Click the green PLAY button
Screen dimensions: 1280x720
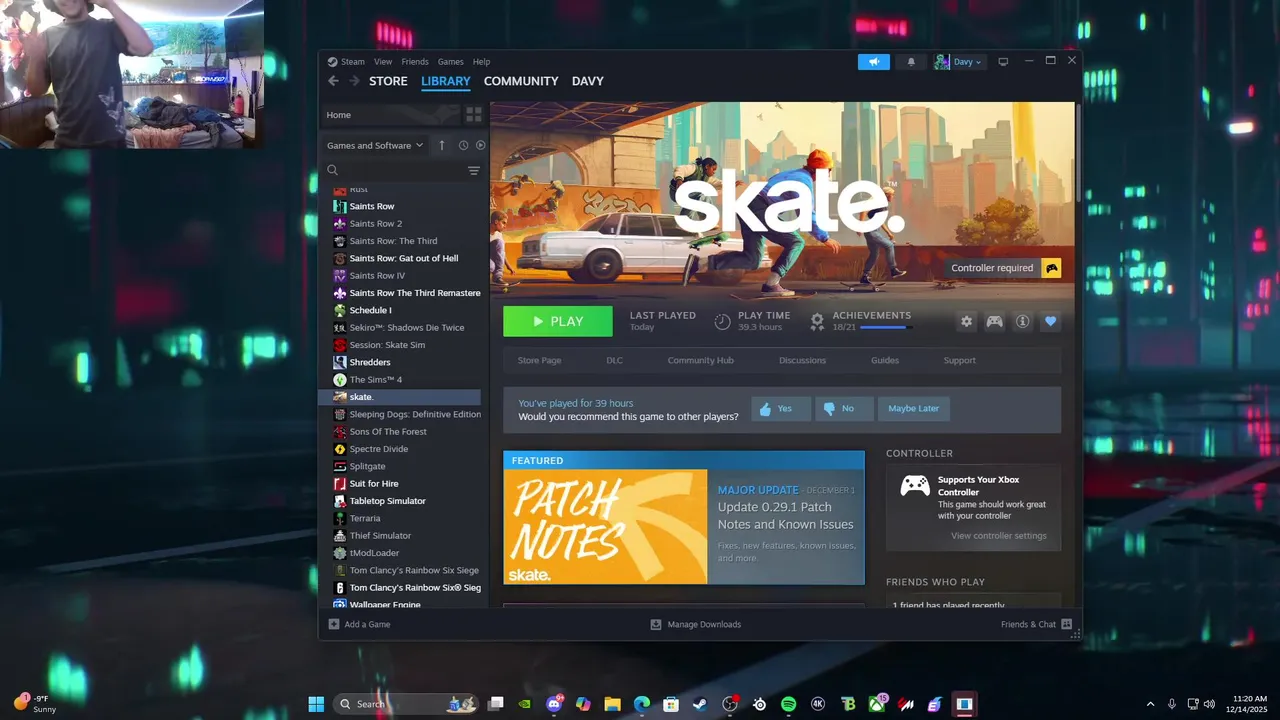click(x=558, y=321)
